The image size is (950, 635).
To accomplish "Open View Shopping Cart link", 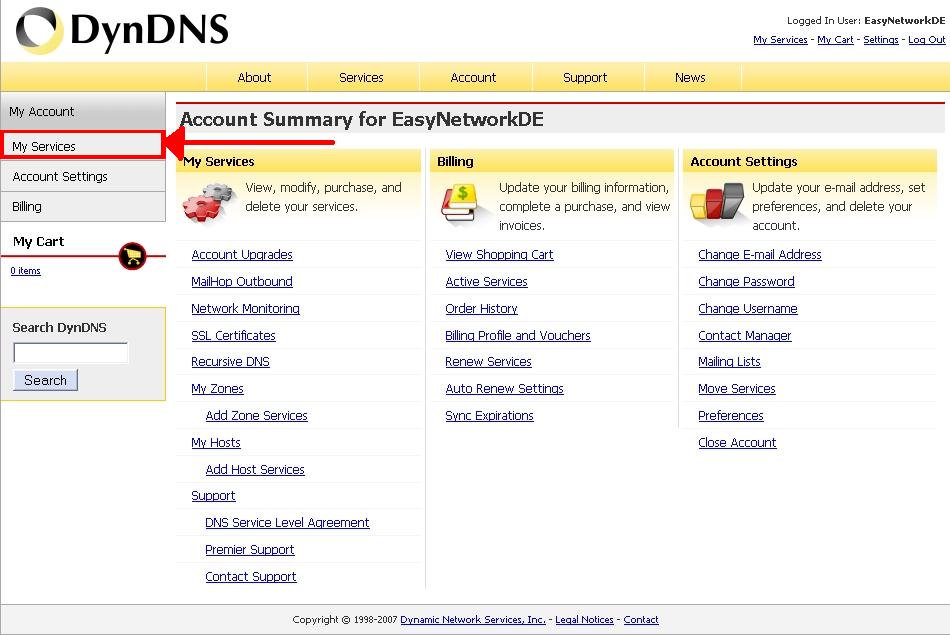I will pyautogui.click(x=499, y=254).
